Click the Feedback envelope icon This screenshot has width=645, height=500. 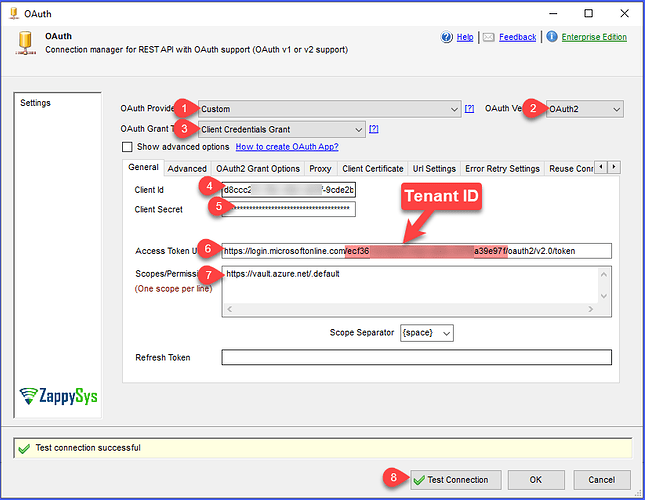(x=488, y=37)
